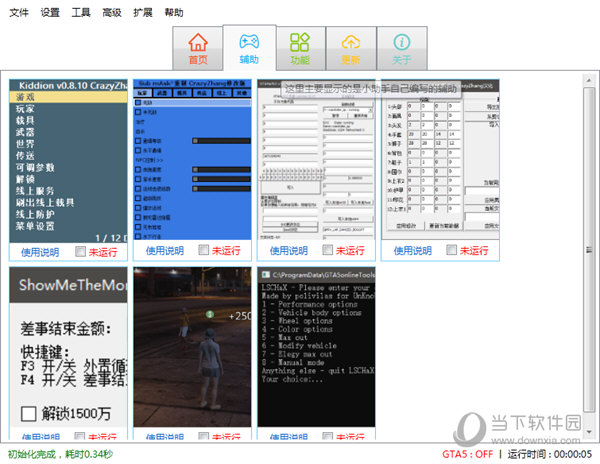Open the 功能 green grid icon
600x464 pixels.
coord(300,48)
